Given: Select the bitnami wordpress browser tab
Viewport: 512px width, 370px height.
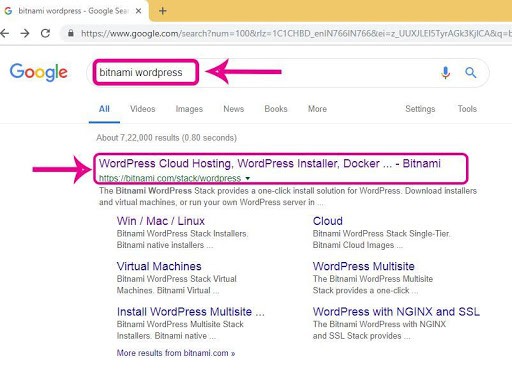Looking at the screenshot, I should (x=73, y=11).
